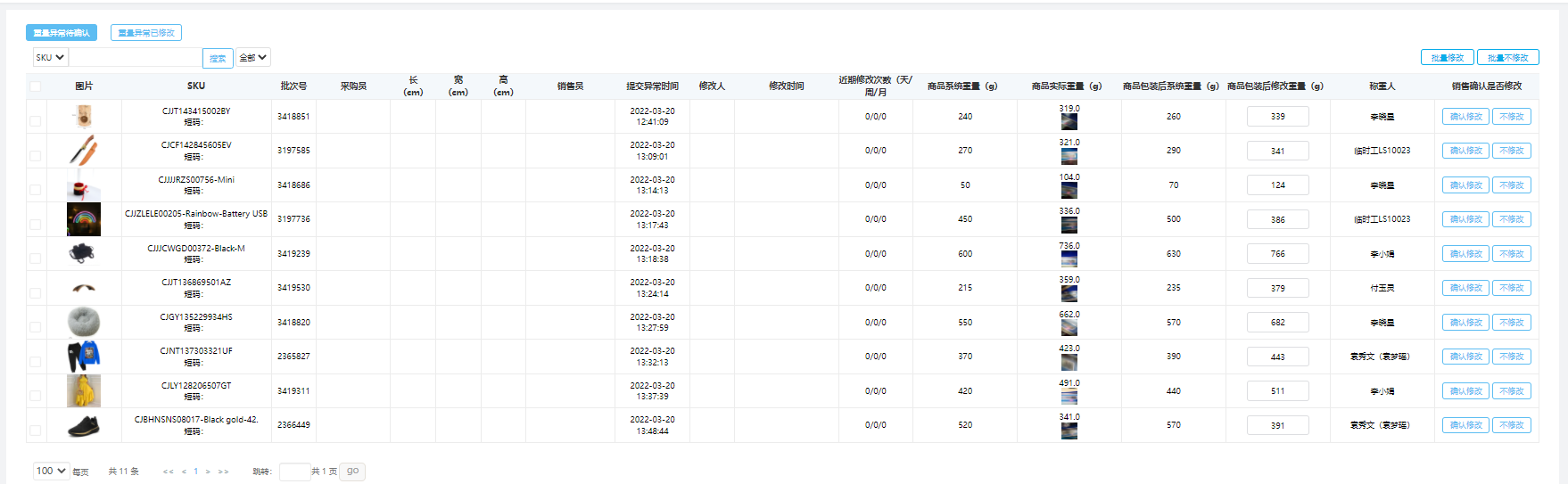Click the 搜索 search button
The height and width of the screenshot is (484, 1568).
(218, 58)
